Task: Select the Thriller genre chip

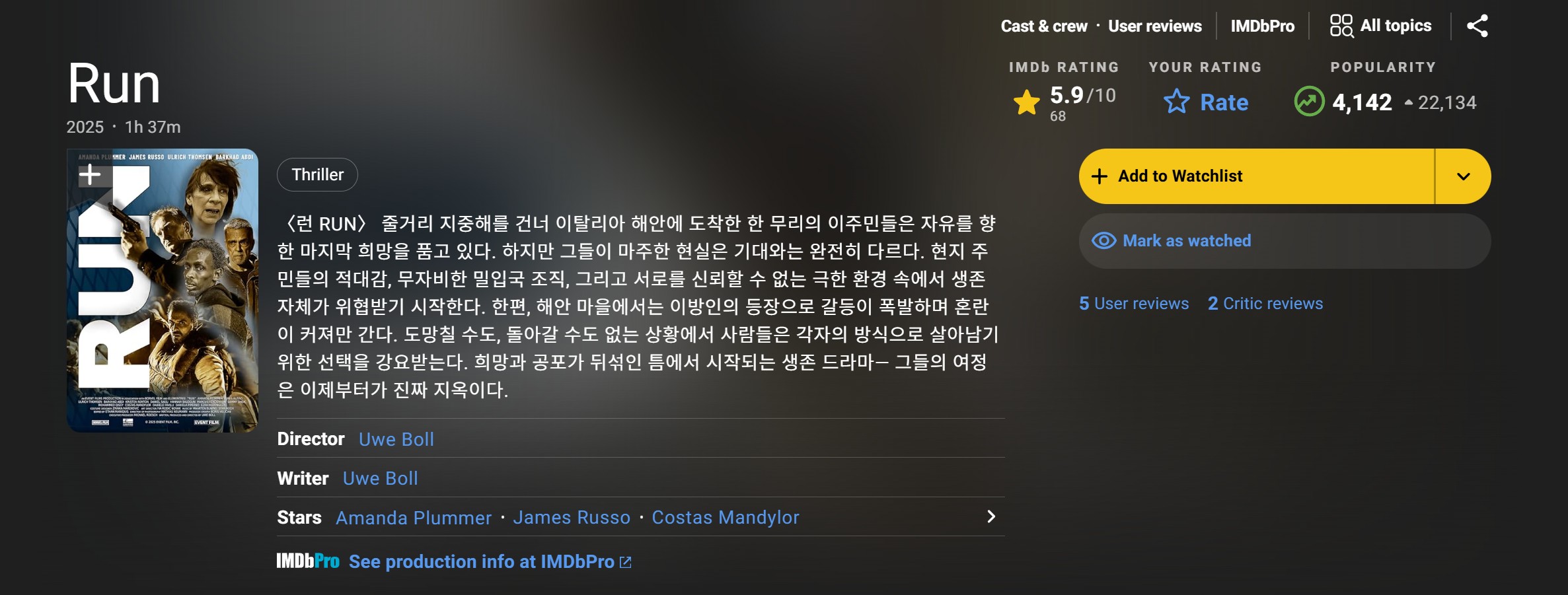Action: tap(317, 175)
